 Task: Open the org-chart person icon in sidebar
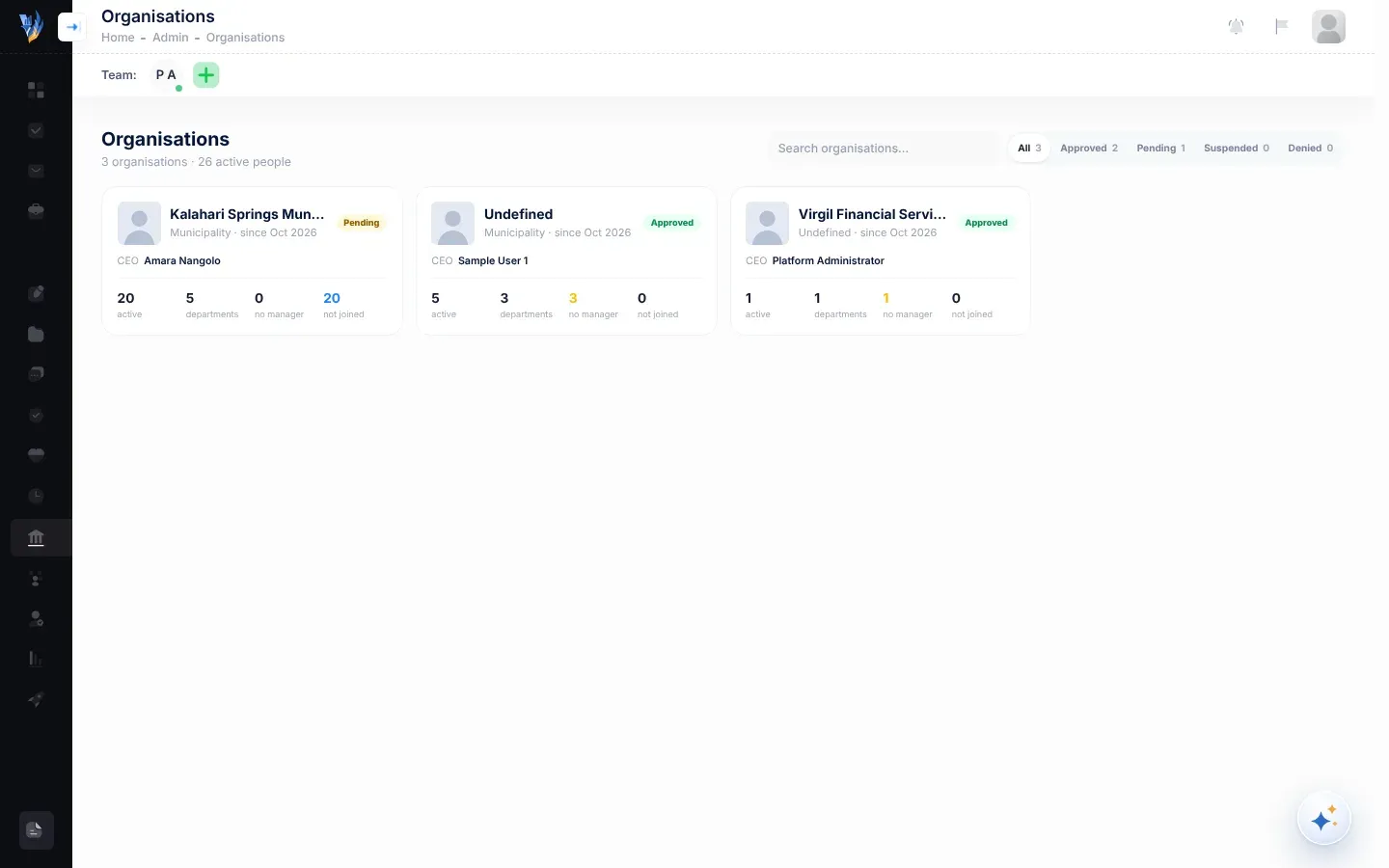tap(36, 578)
